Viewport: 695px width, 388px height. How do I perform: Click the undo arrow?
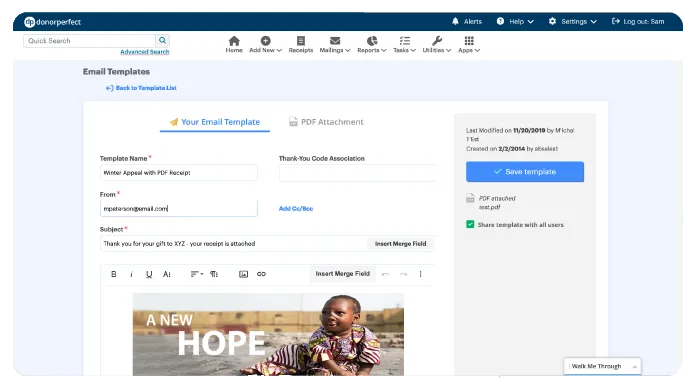[x=386, y=274]
